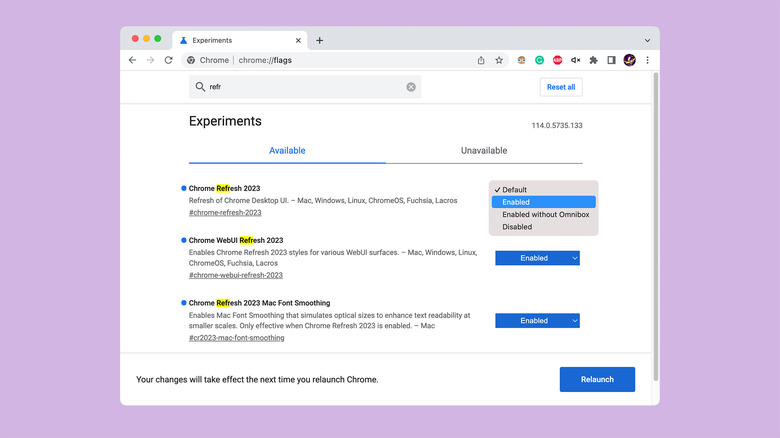
Task: Click the search flags field containing 'refr'
Action: click(x=305, y=87)
